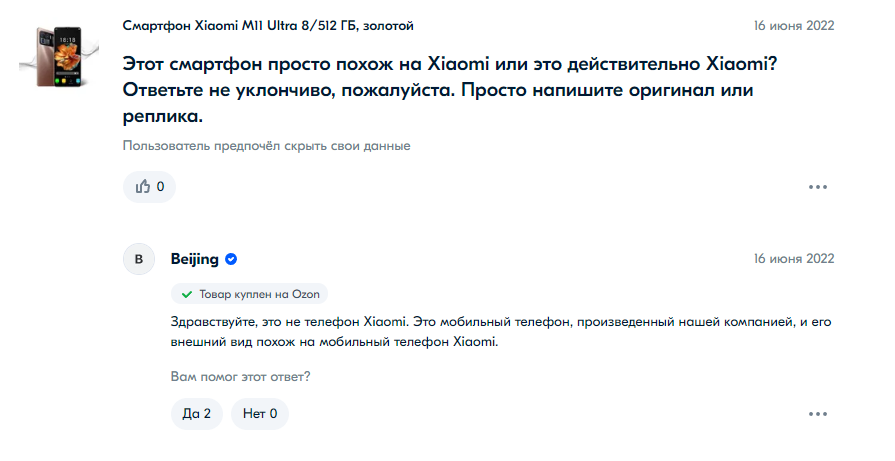Open 'Смартфон Xiaomi M11 Ultra 8/512 ГБ' product link

click(x=268, y=24)
